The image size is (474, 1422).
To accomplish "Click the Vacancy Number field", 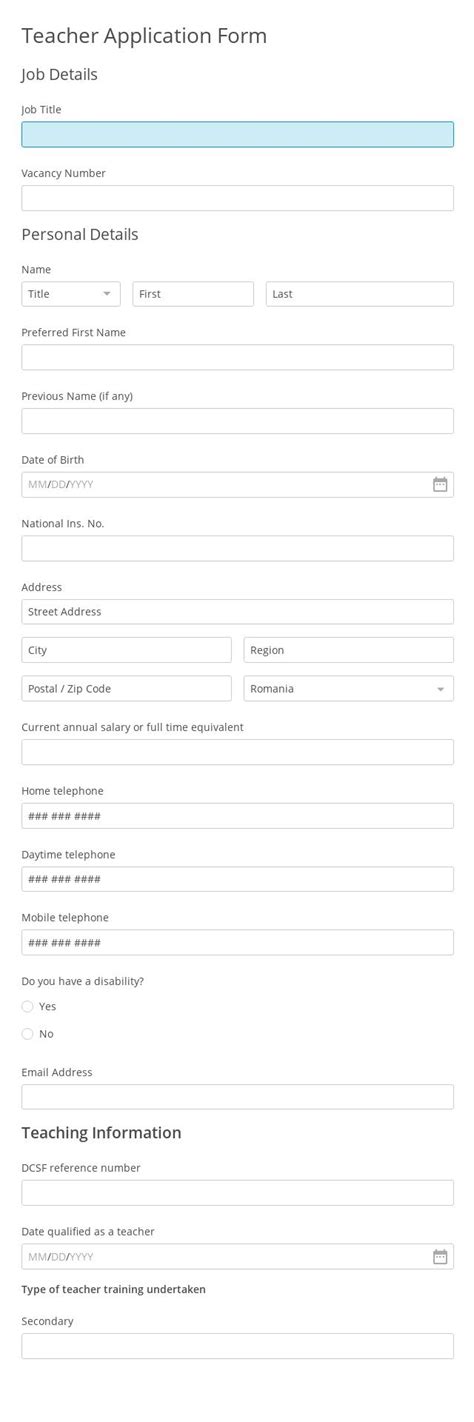I will [x=238, y=198].
